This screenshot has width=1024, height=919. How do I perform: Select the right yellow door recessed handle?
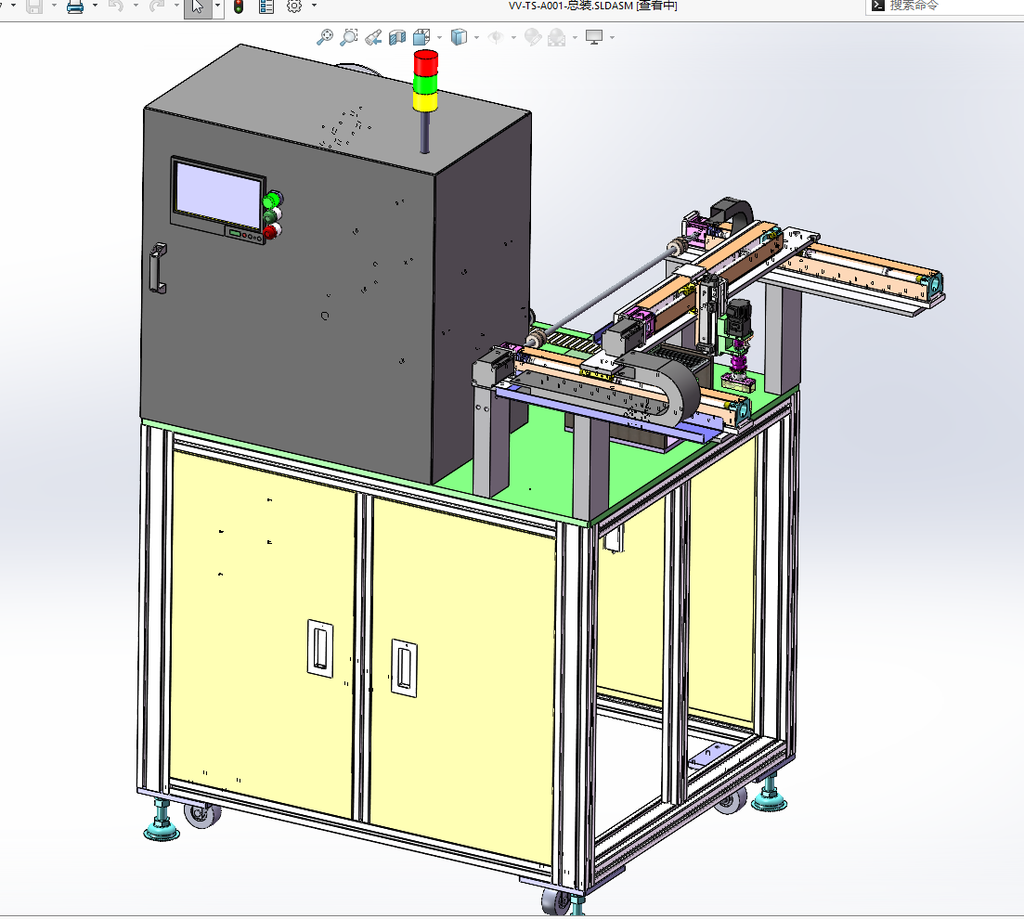click(x=404, y=668)
